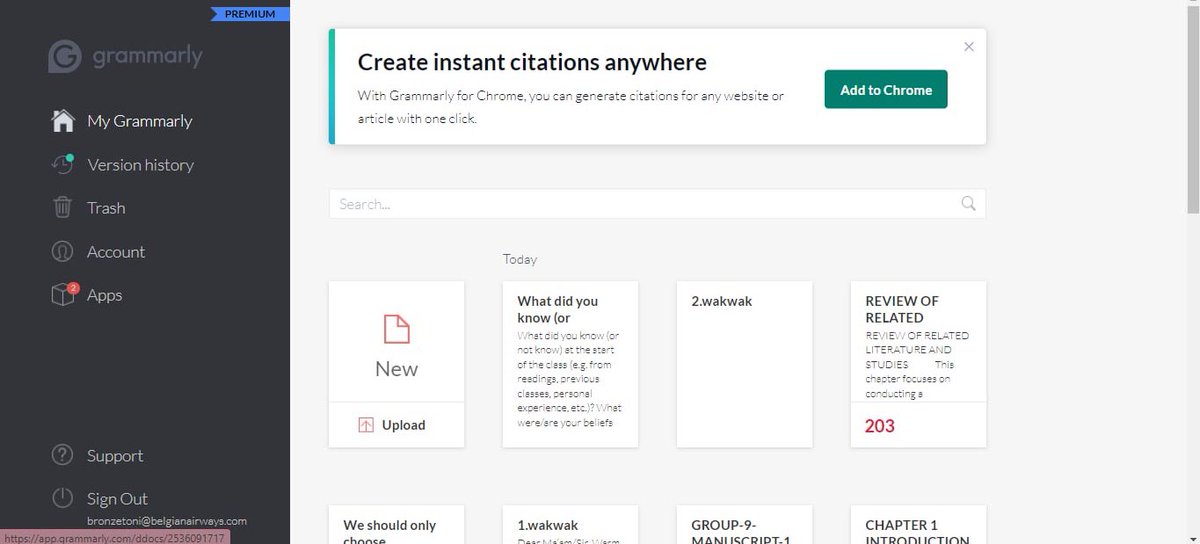Click the Today section label
The height and width of the screenshot is (544, 1200).
[x=520, y=259]
